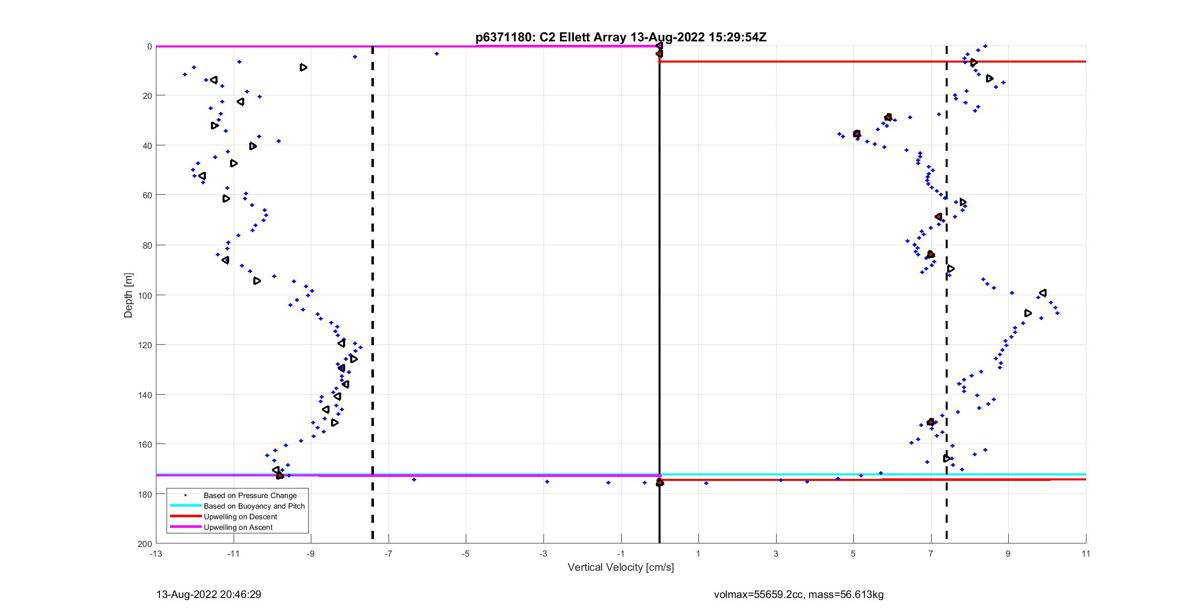Select the "Vertical Velocity [cm/s]" x-axis label
The image size is (1200, 611).
(x=620, y=567)
